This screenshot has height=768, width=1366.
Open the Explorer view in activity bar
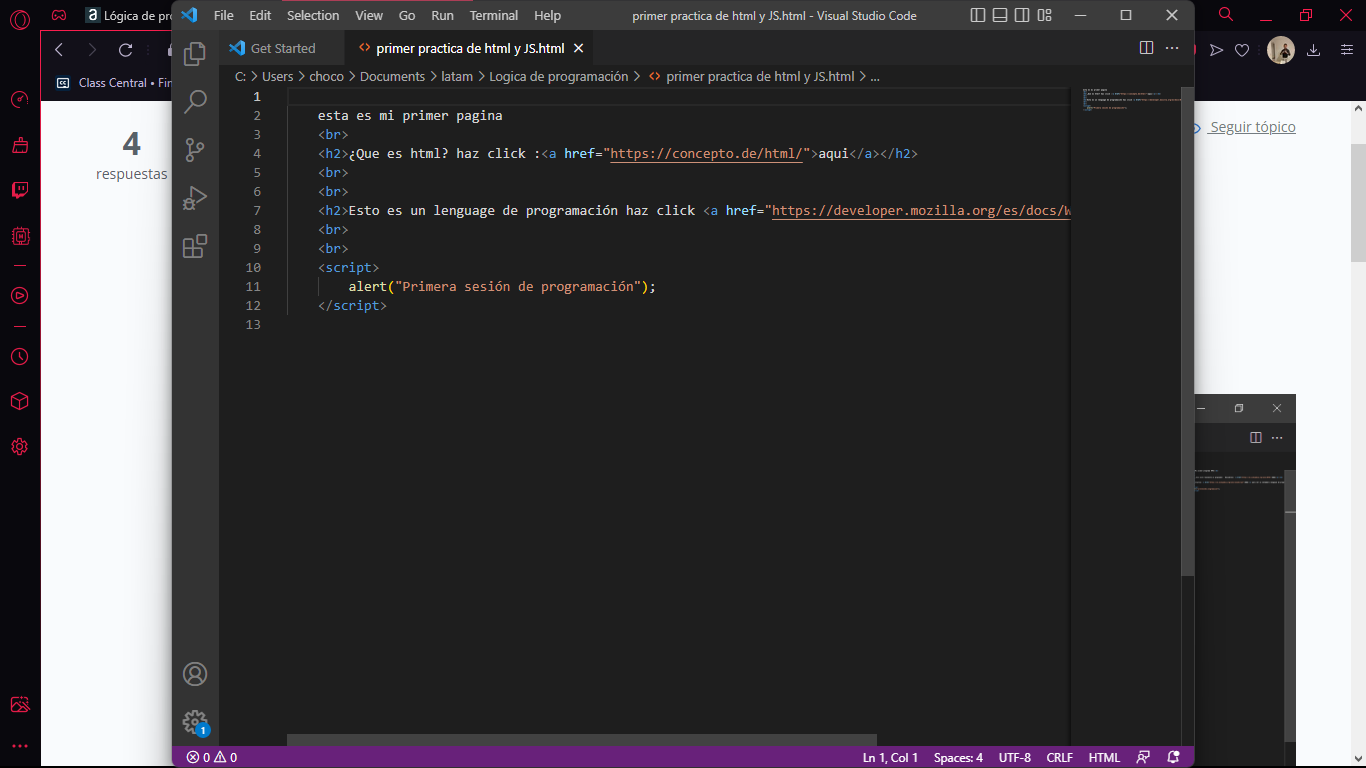195,54
